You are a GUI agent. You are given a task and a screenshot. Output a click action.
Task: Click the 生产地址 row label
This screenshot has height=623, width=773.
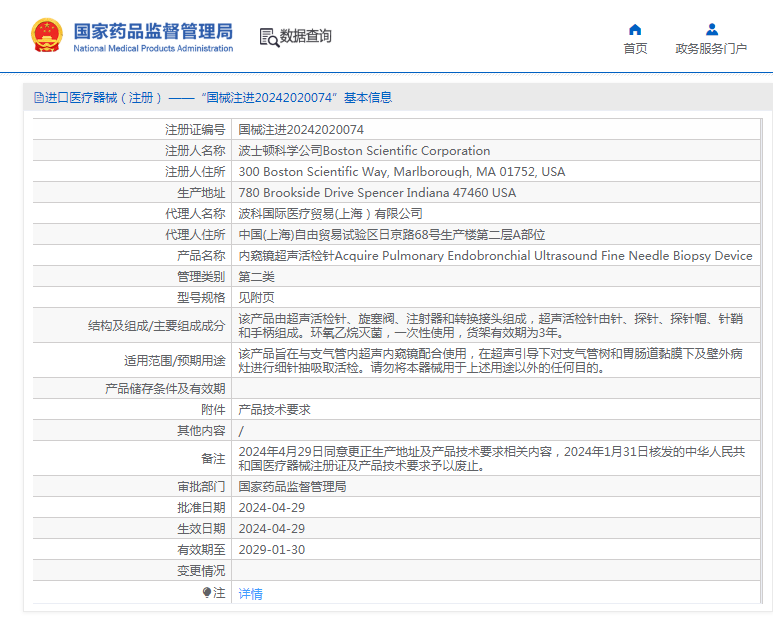(201, 193)
